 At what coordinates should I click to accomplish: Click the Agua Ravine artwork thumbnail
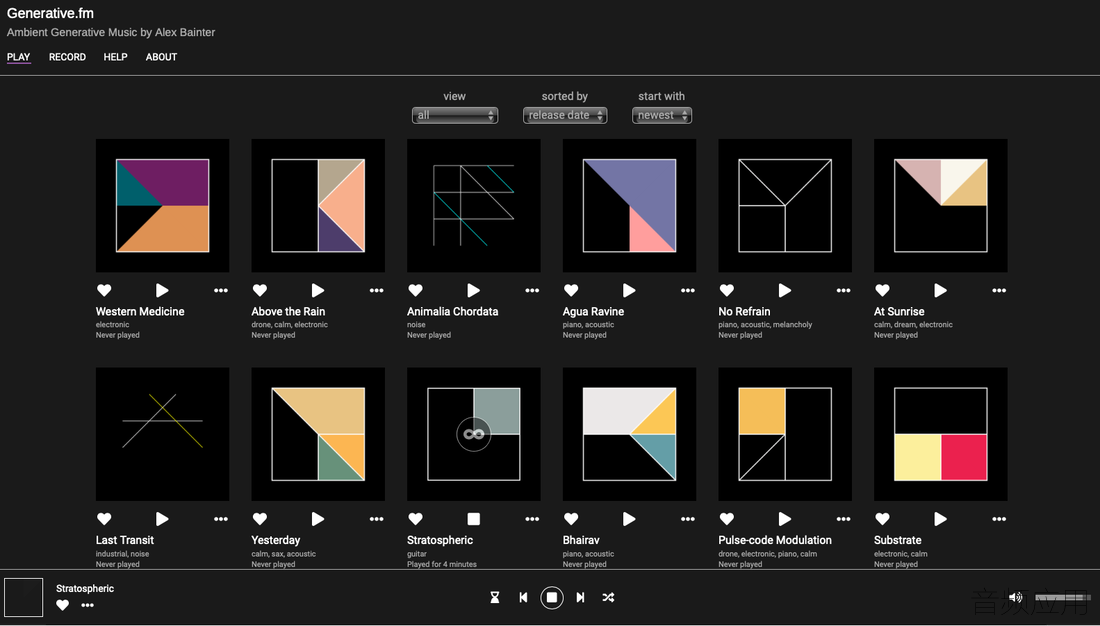629,206
